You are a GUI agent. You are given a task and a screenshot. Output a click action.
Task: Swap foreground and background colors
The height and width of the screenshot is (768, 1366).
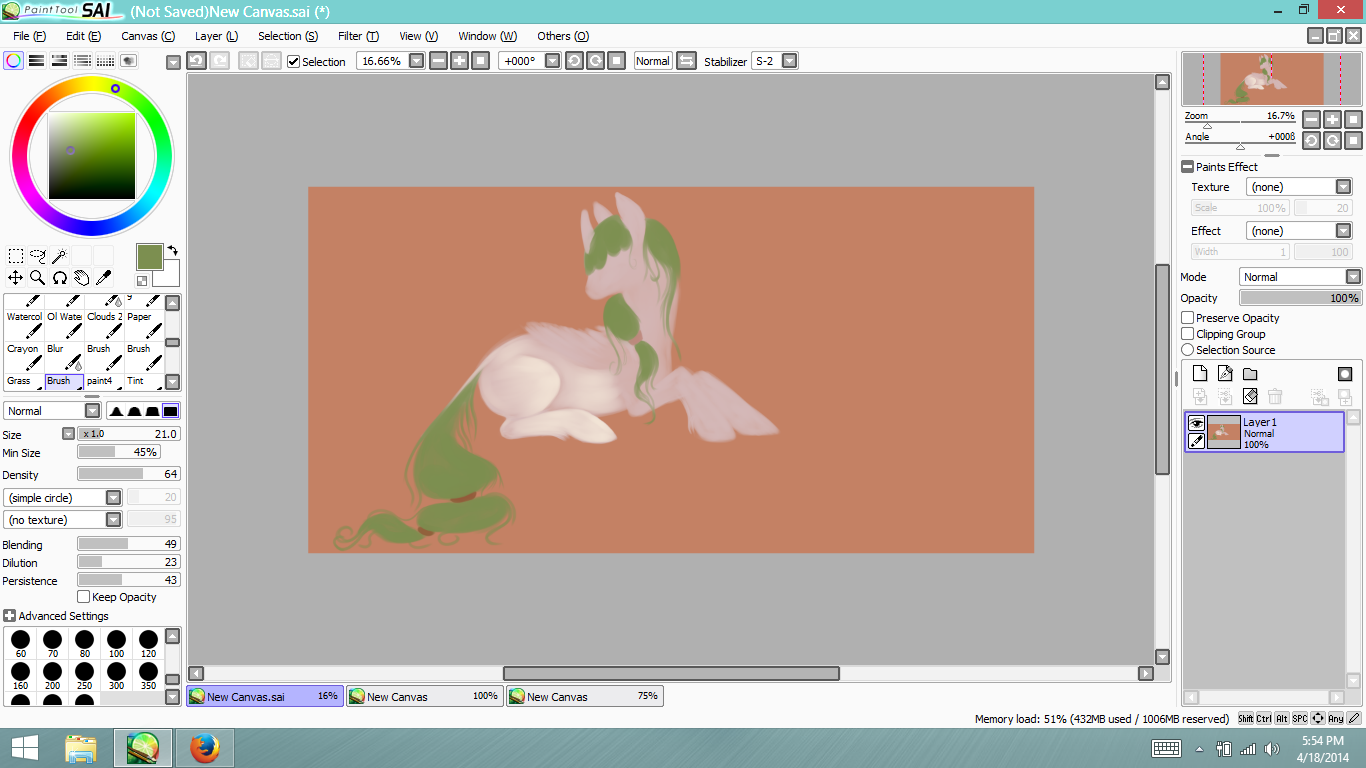click(172, 250)
